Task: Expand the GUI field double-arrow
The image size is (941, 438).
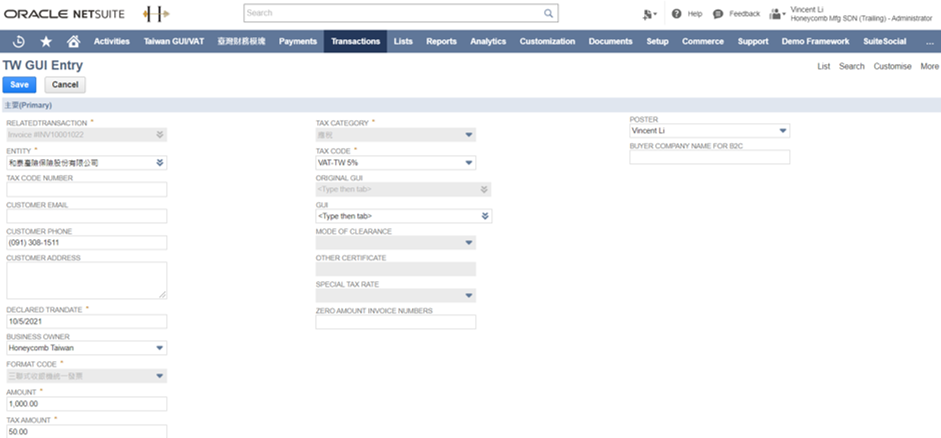Action: click(x=484, y=216)
